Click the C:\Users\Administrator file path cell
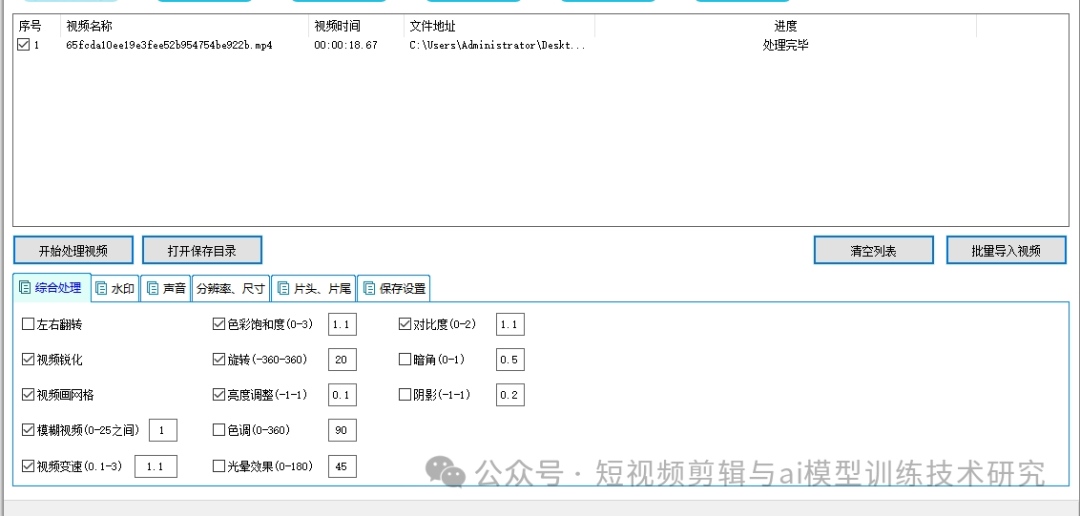1080x516 pixels. (x=497, y=45)
